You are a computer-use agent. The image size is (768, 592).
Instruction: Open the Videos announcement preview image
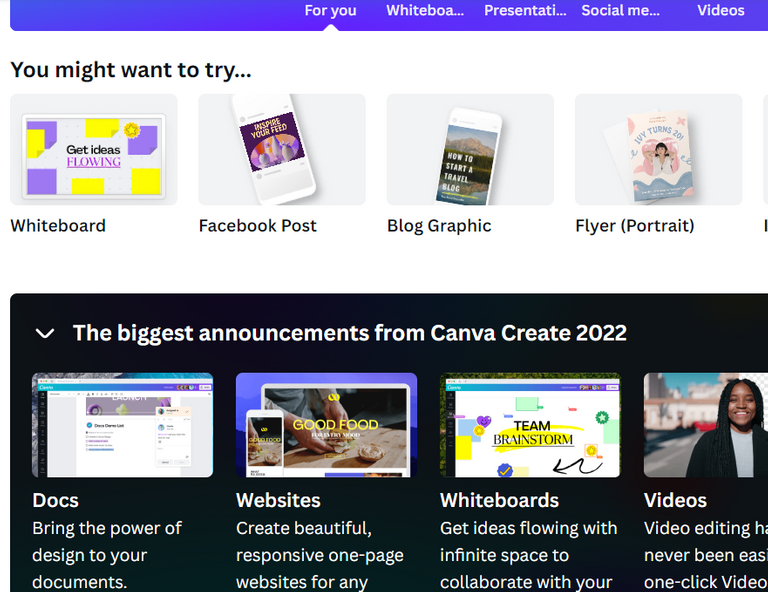tap(706, 425)
